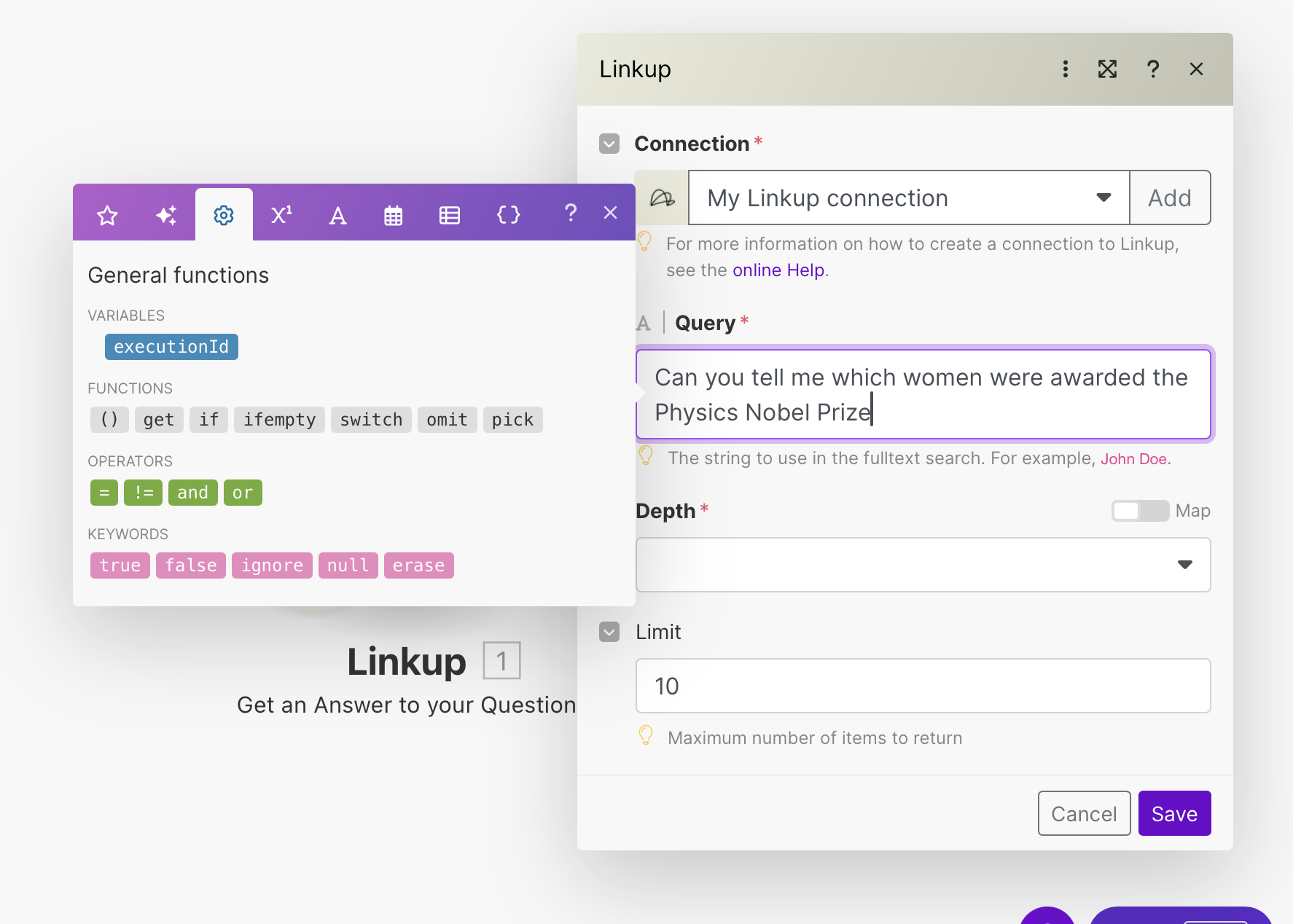Select the Linkup module title on canvas

click(407, 662)
